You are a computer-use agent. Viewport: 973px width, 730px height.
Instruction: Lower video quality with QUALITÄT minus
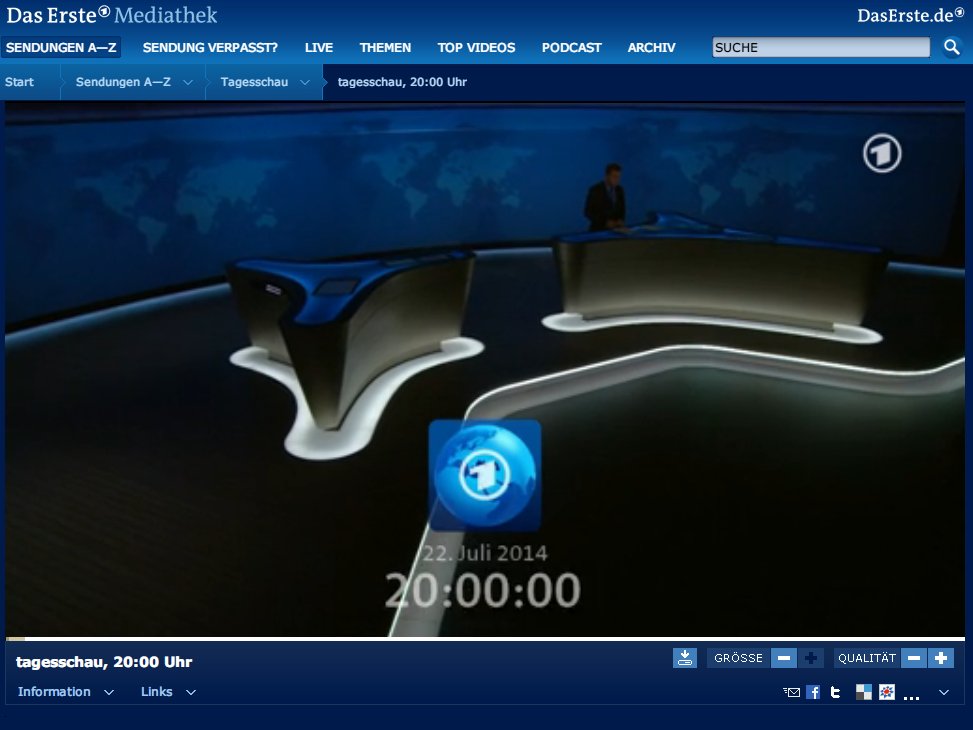click(x=914, y=658)
